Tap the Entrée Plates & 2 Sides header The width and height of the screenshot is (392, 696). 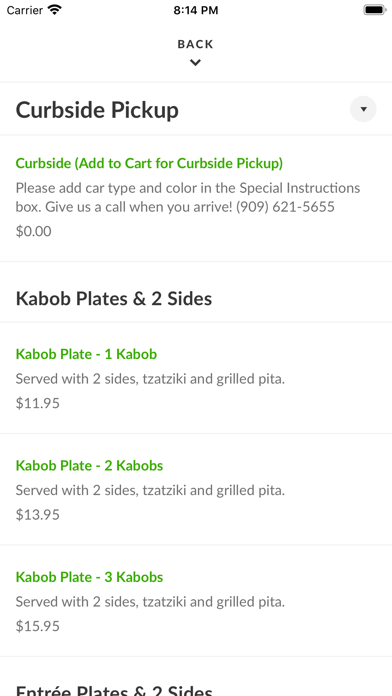[x=114, y=689]
